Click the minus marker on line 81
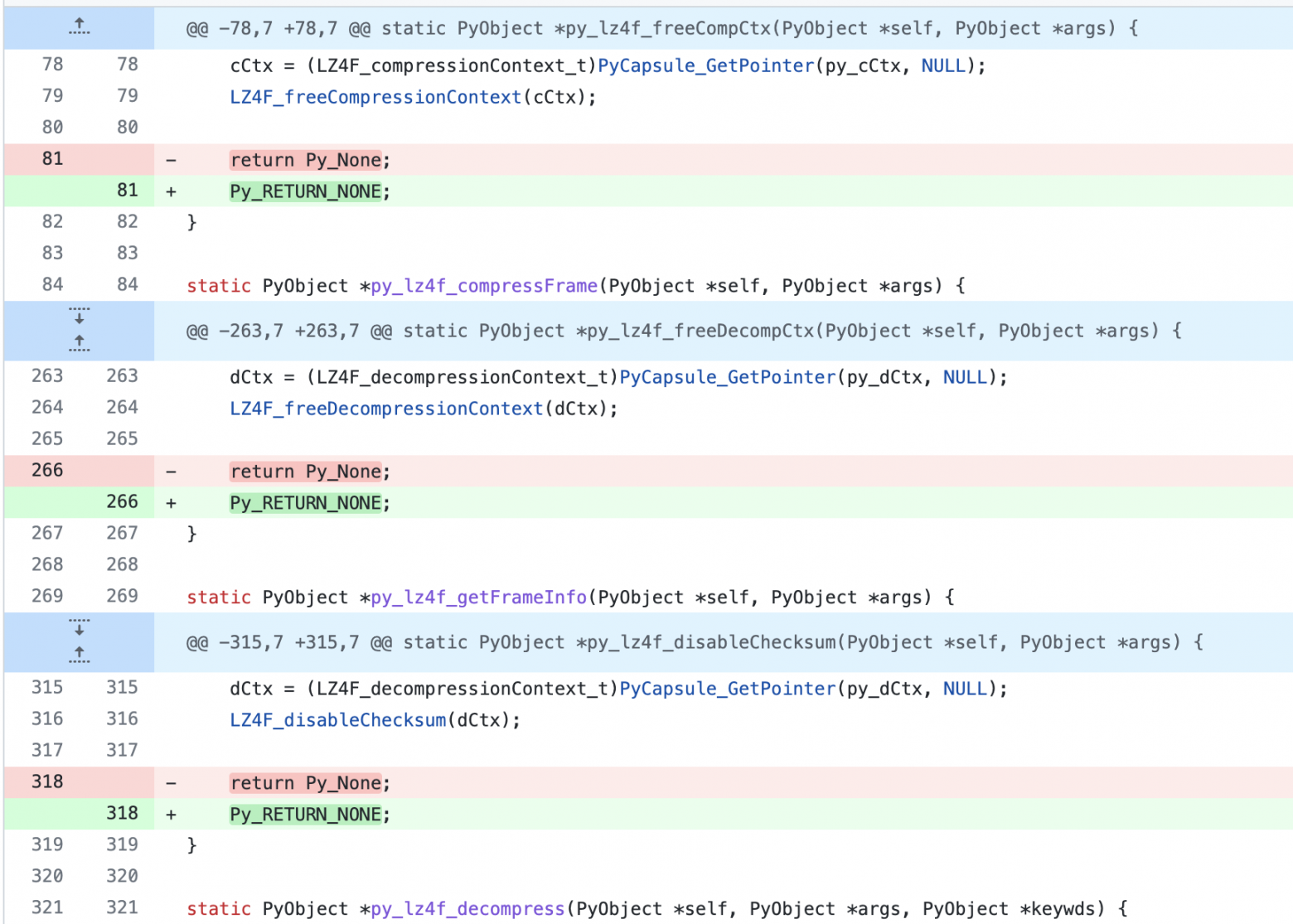The height and width of the screenshot is (924, 1293). (x=171, y=160)
